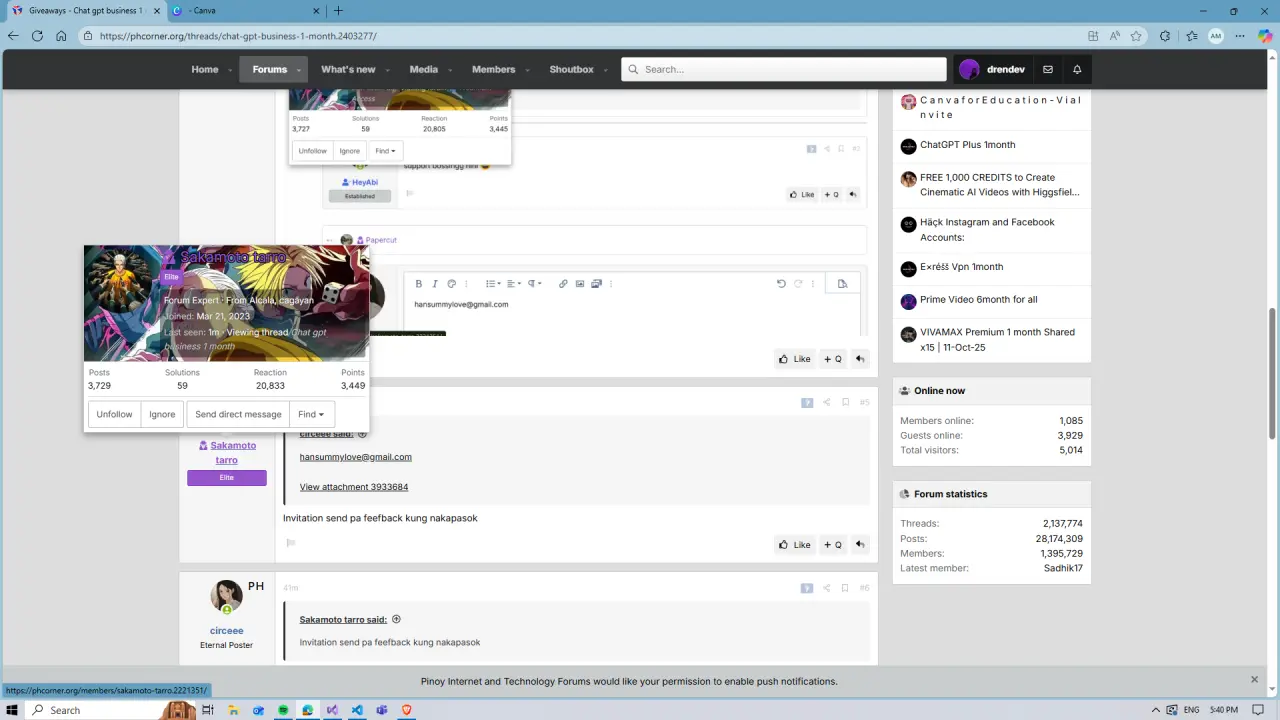Reply to post #5 with arrow icon
1280x720 pixels.
[859, 545]
